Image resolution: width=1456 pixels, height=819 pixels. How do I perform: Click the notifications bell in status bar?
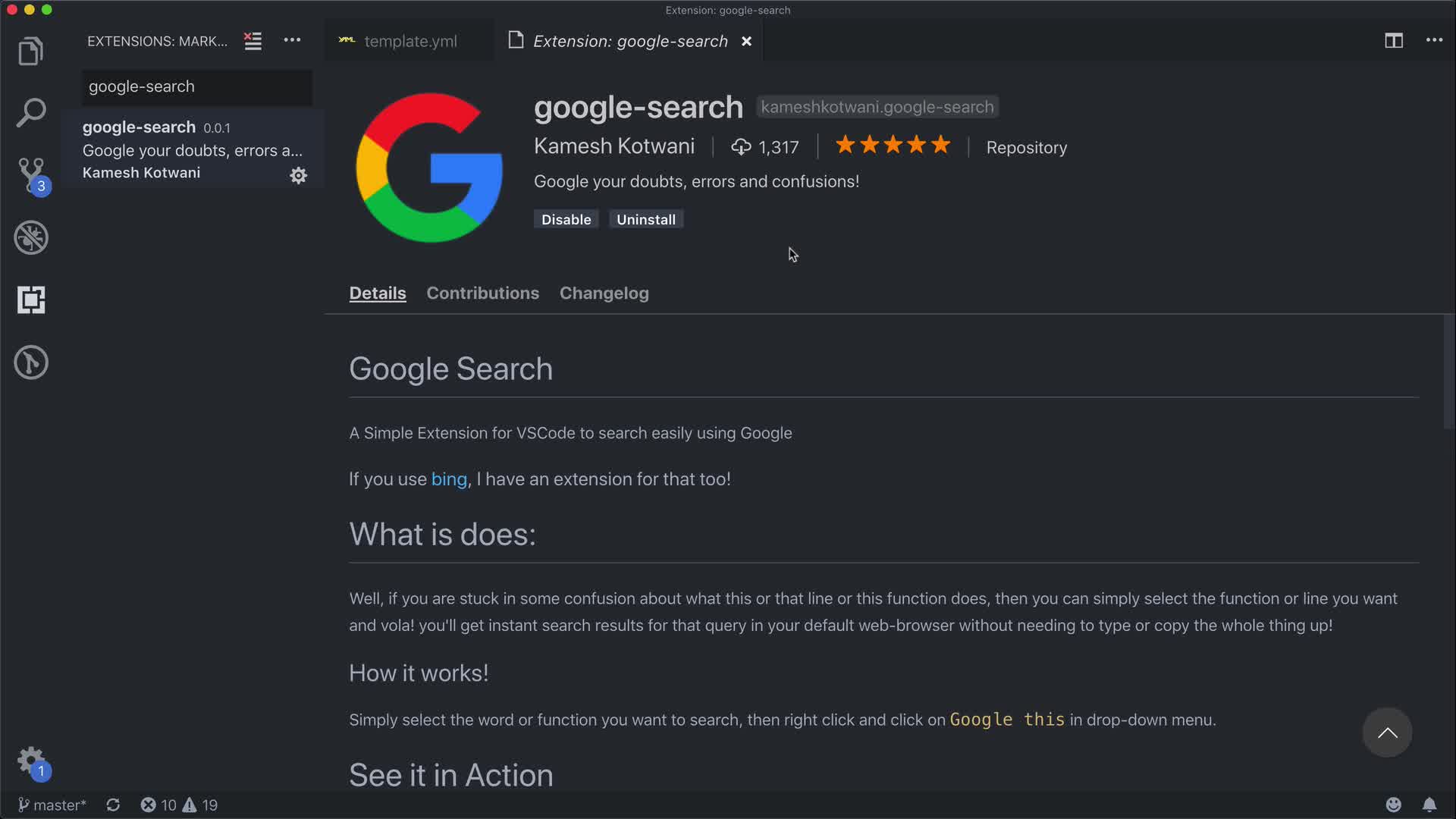coord(1429,805)
